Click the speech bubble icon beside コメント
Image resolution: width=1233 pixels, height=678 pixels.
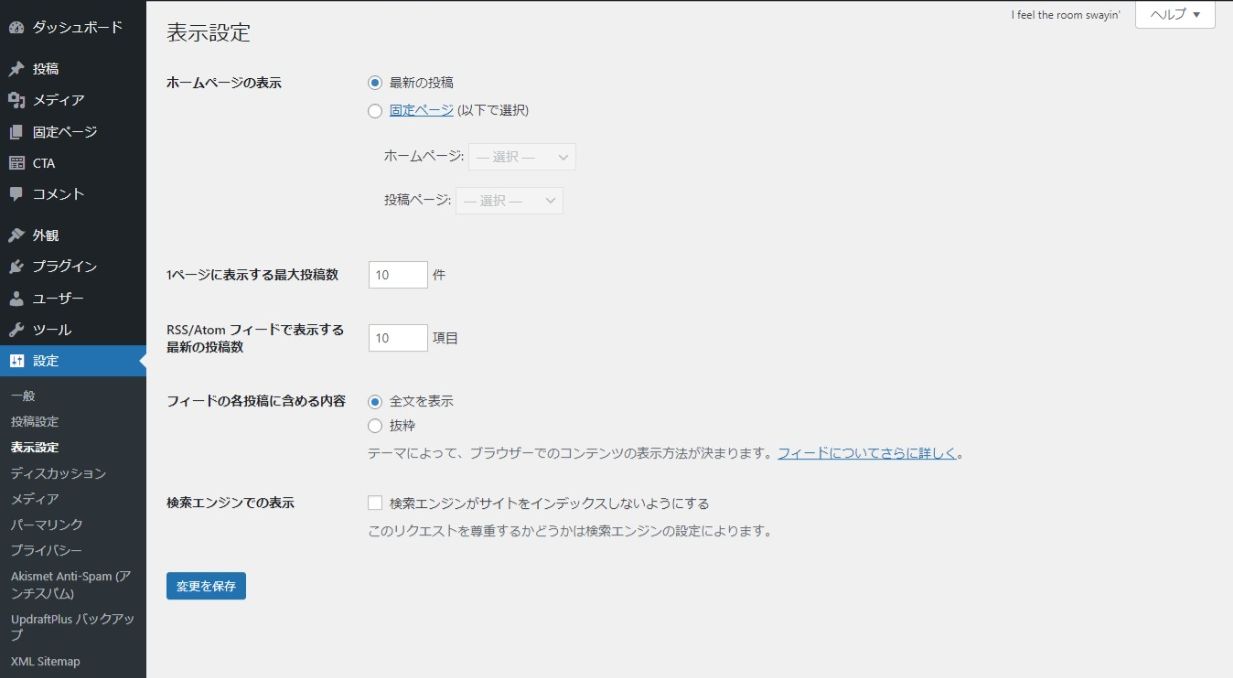pos(16,194)
